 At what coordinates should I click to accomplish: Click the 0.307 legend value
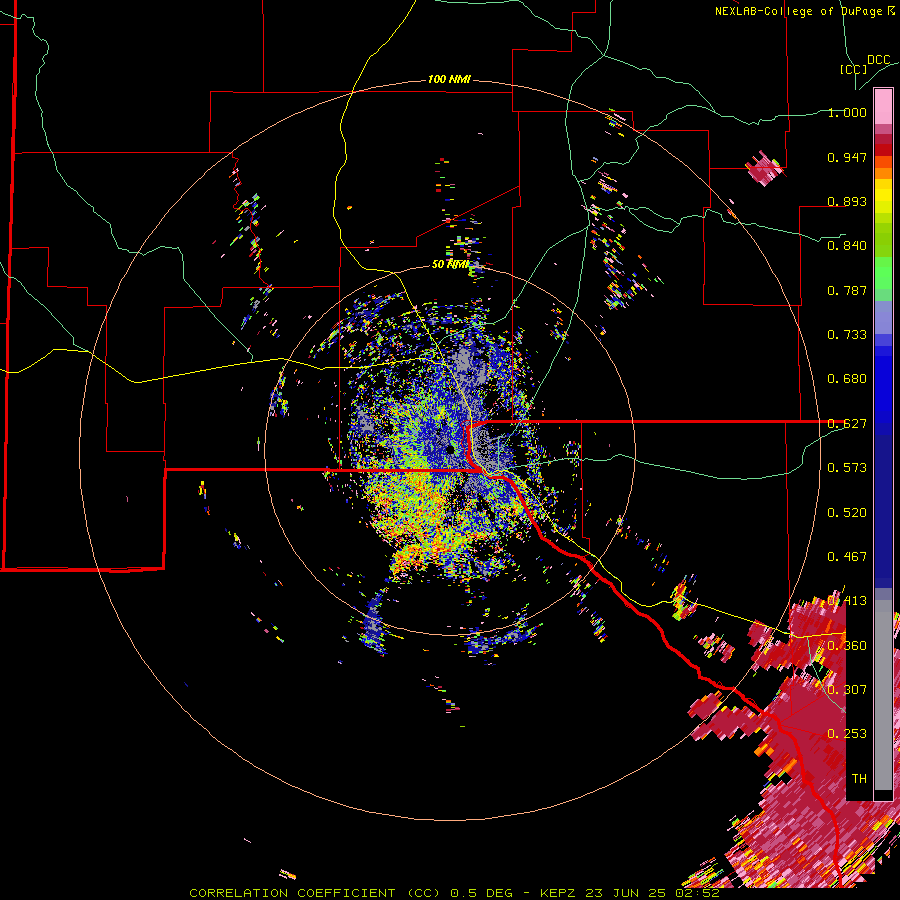[x=847, y=690]
